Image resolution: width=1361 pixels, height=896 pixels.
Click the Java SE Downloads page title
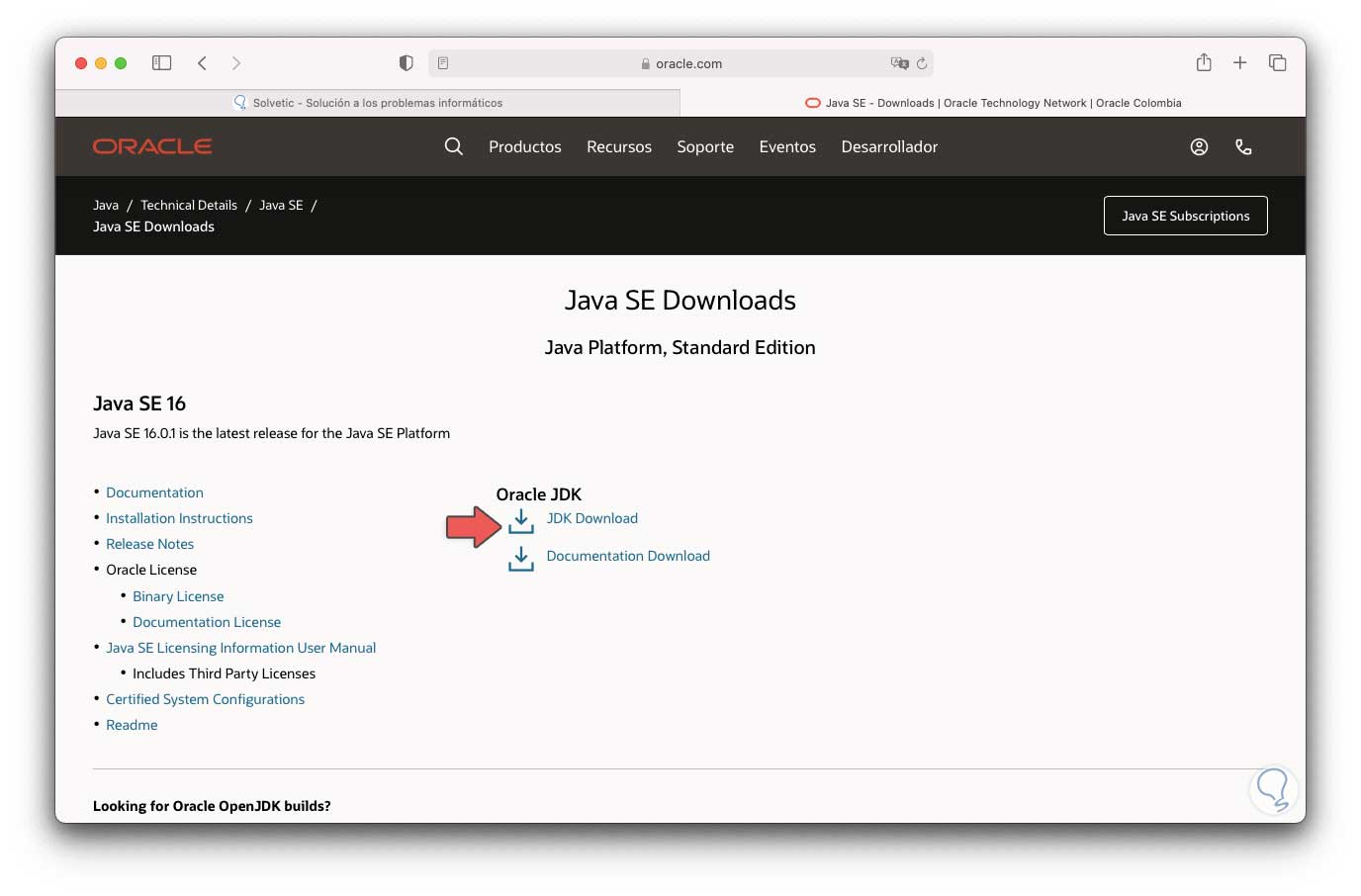[680, 301]
